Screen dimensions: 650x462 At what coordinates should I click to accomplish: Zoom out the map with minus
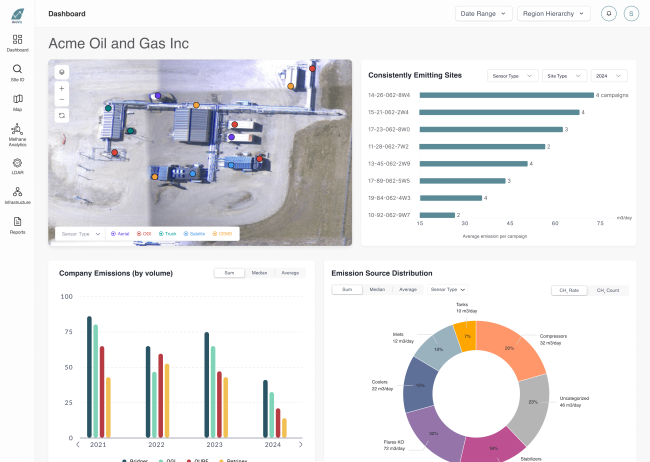coord(62,100)
